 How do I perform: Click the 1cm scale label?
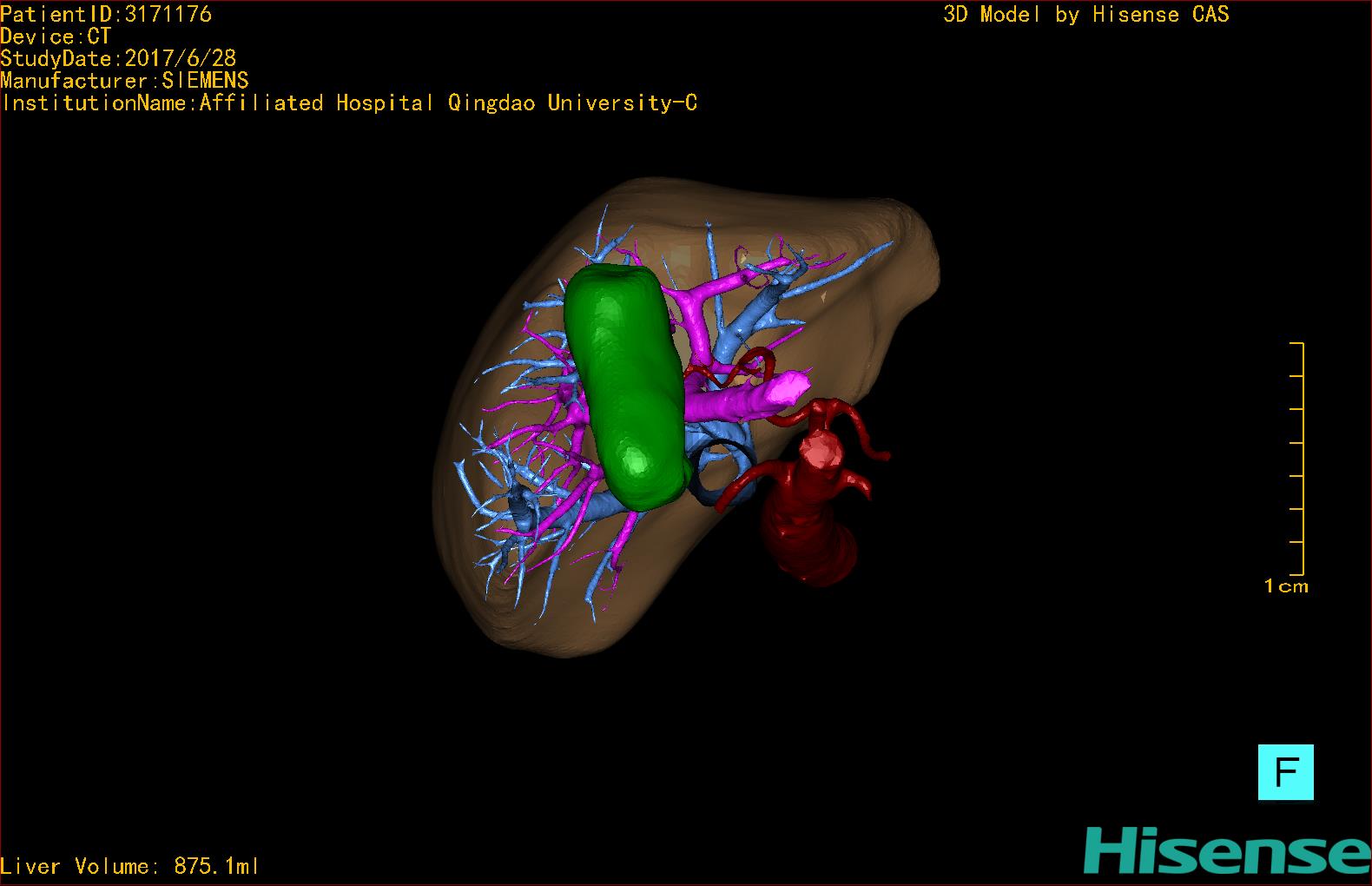(x=1286, y=586)
